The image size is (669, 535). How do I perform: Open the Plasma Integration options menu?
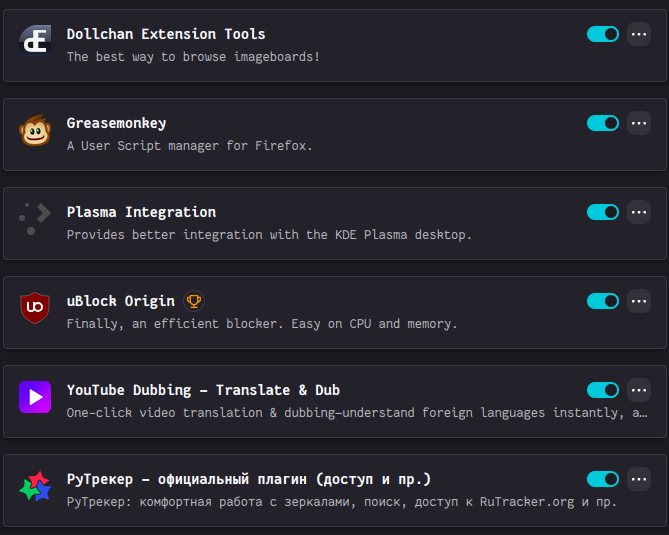tap(639, 212)
